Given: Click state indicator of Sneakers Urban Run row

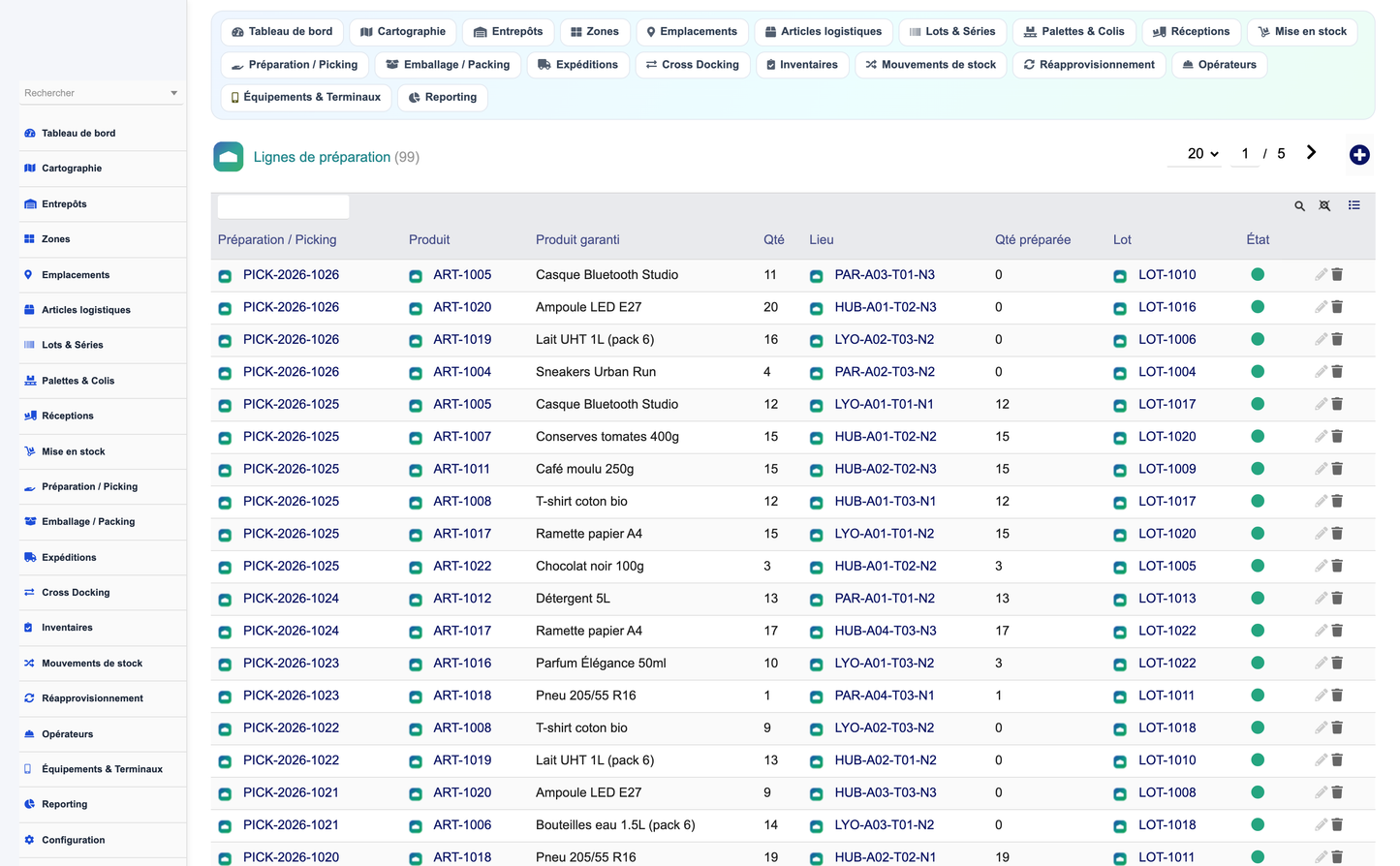Looking at the screenshot, I should coord(1258,371).
